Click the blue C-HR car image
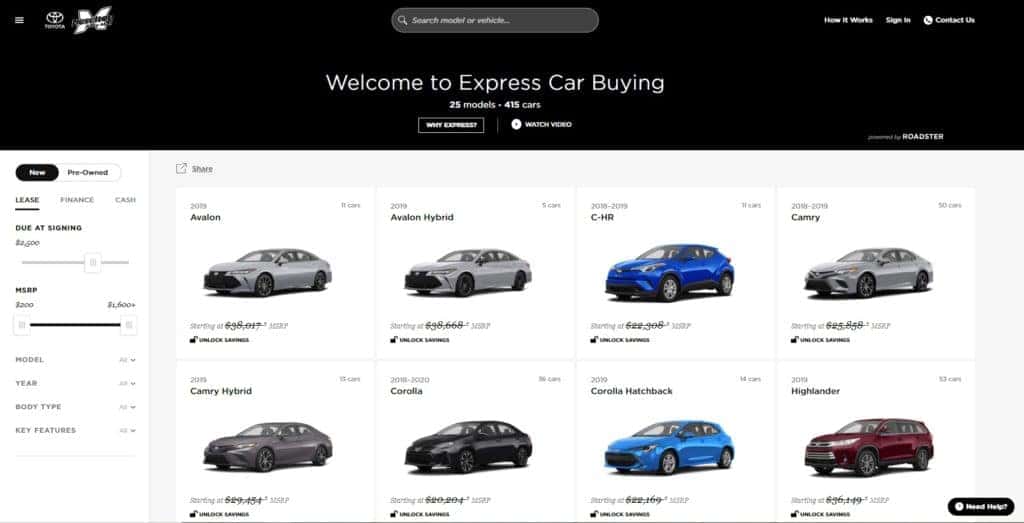The image size is (1024, 523). coord(669,272)
